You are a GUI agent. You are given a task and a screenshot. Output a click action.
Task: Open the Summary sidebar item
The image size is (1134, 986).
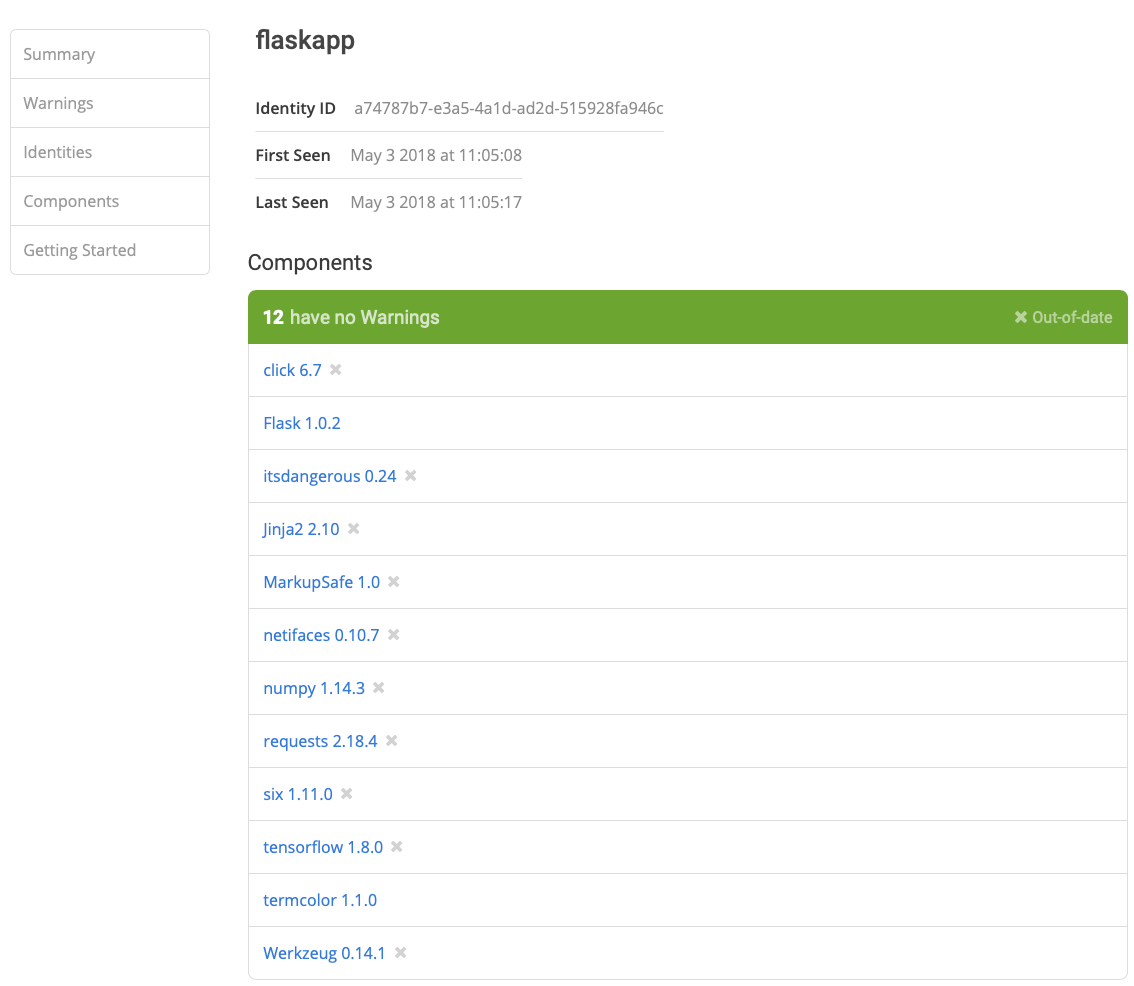tap(110, 54)
